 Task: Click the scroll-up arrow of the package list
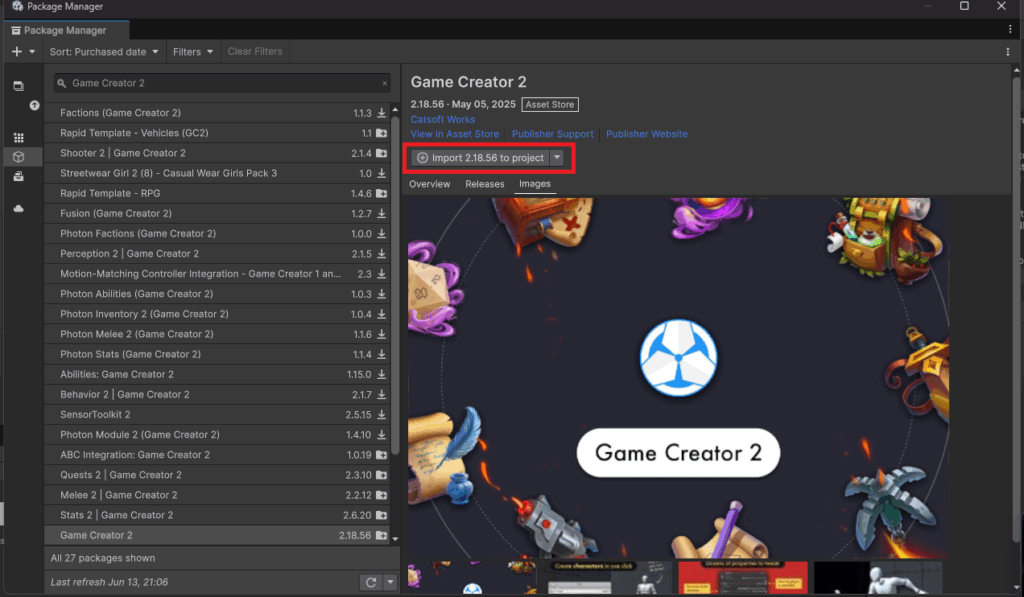[395, 109]
